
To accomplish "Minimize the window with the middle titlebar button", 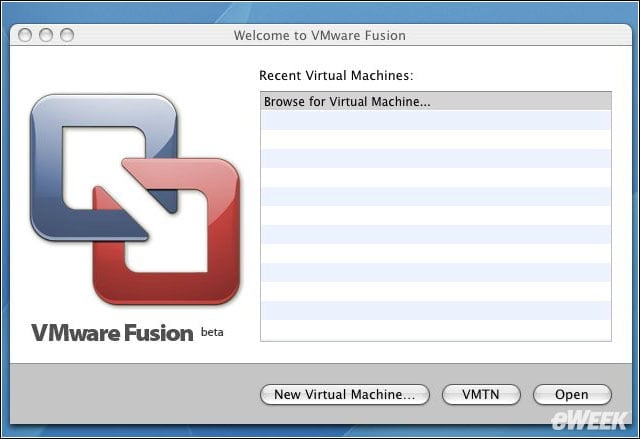I will point(46,35).
